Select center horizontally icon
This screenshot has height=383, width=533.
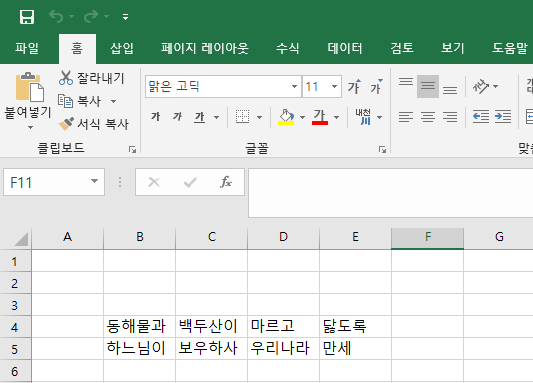(x=428, y=117)
